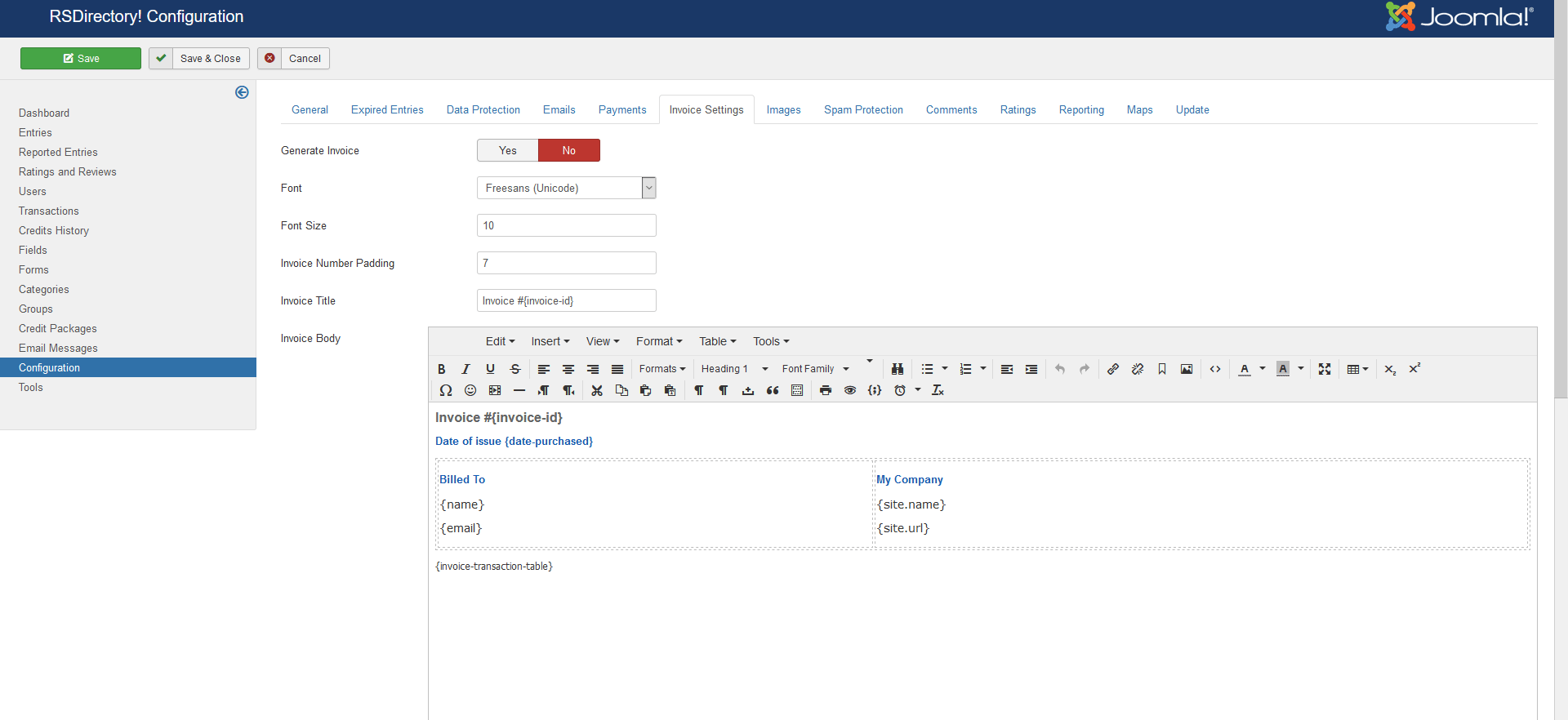
Task: Open the Font Family dropdown
Action: pyautogui.click(x=815, y=369)
